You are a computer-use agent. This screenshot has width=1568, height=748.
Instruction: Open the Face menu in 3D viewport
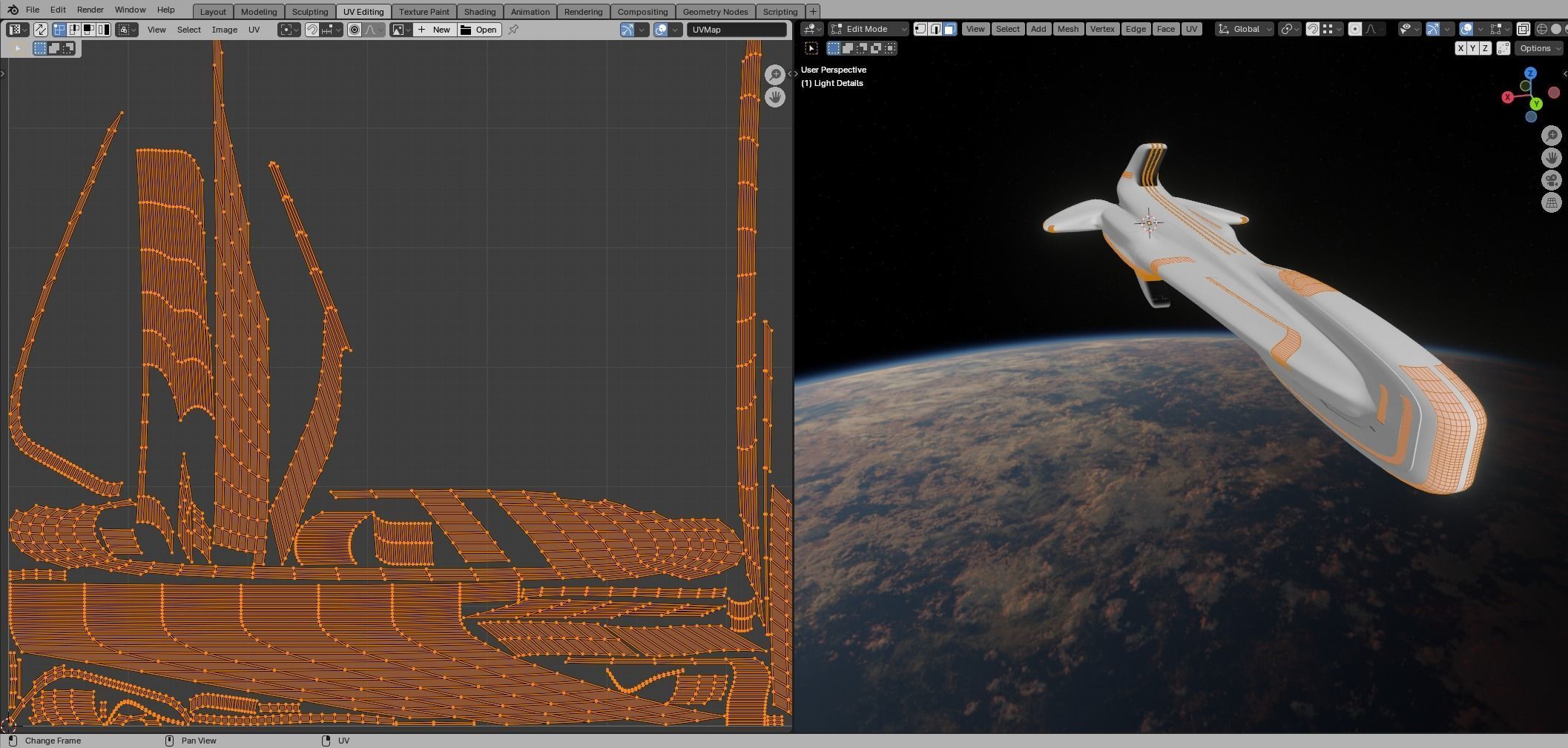pos(1165,29)
